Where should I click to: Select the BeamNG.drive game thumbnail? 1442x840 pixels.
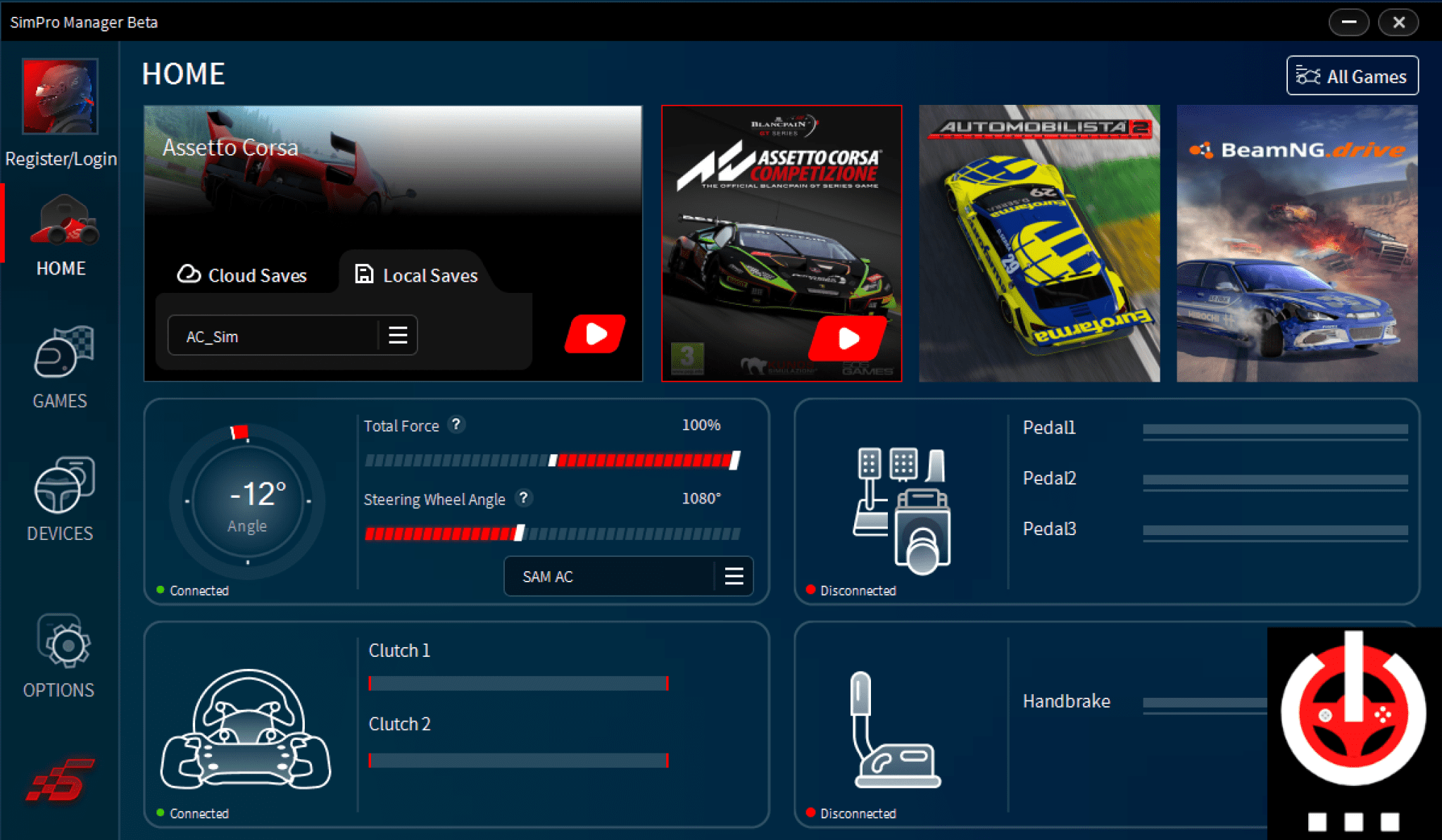(x=1297, y=243)
